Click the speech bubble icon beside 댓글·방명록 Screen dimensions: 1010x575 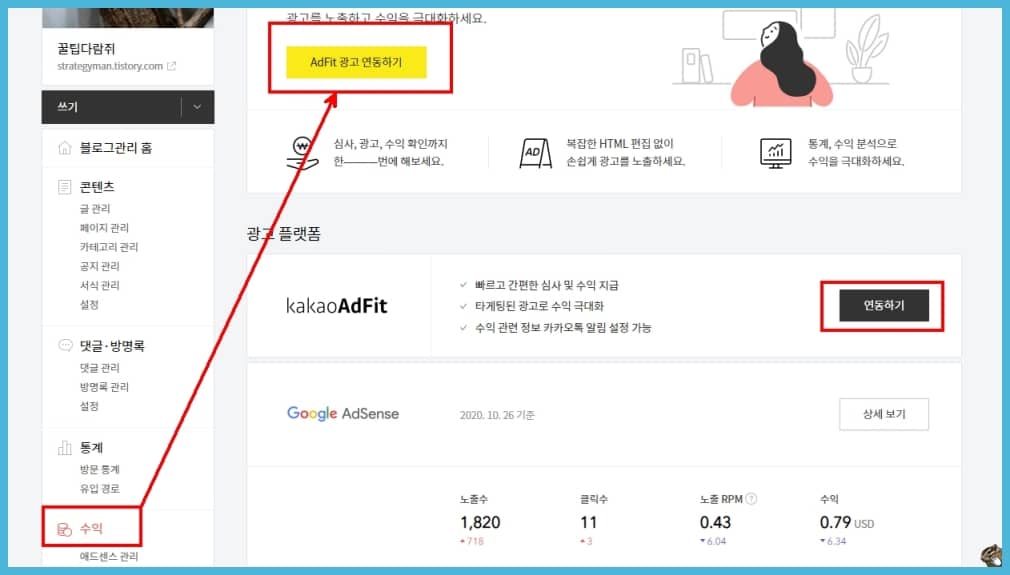coord(65,346)
